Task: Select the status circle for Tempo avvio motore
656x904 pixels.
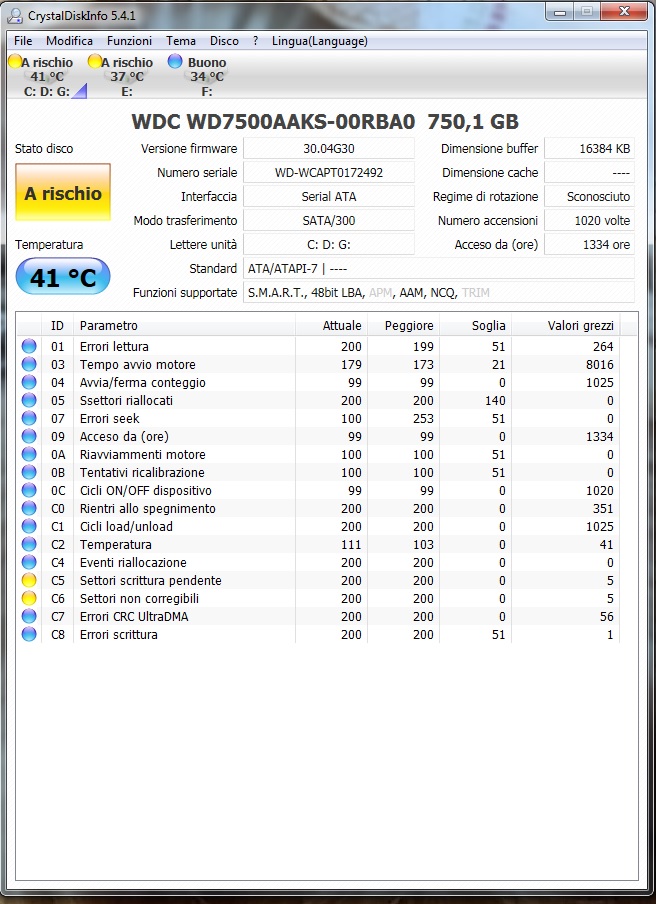Action: (x=29, y=364)
